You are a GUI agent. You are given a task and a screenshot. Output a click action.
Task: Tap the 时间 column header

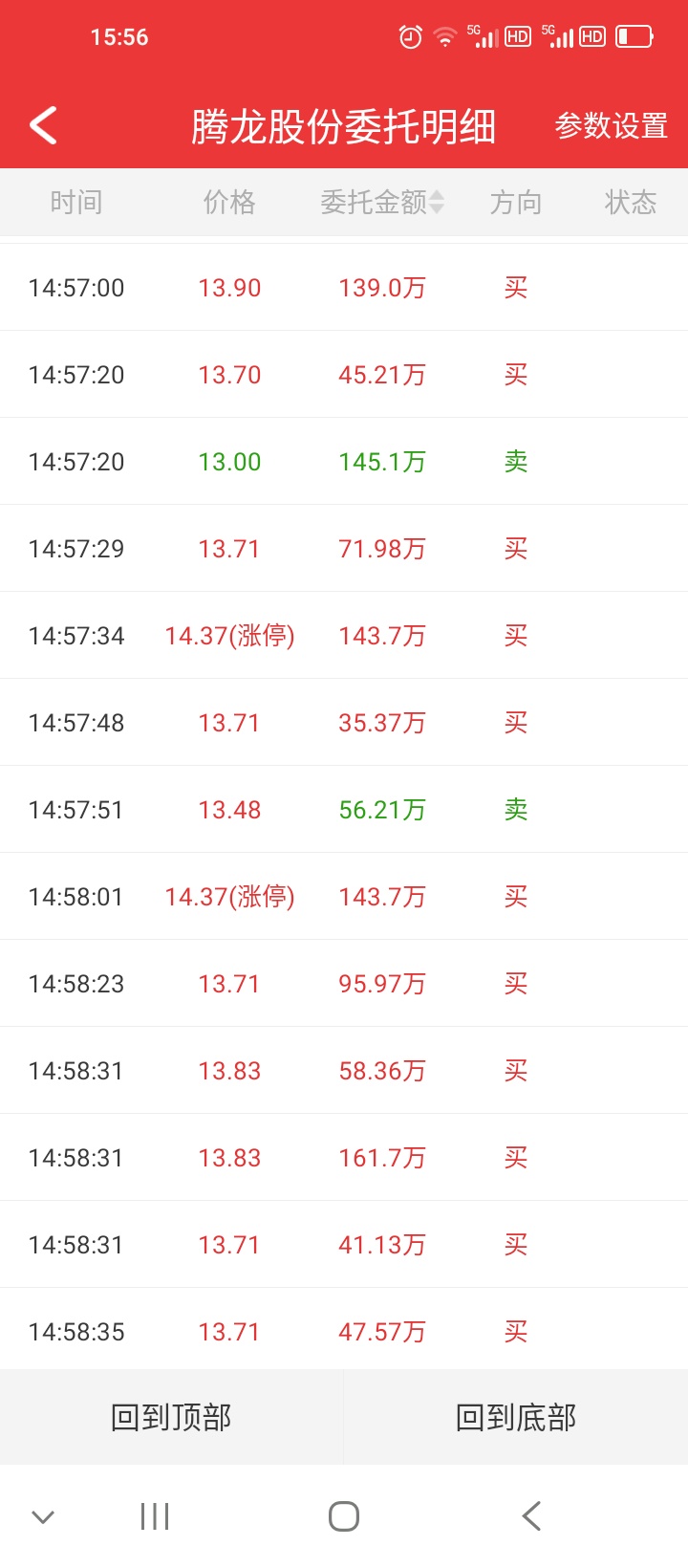click(x=76, y=202)
